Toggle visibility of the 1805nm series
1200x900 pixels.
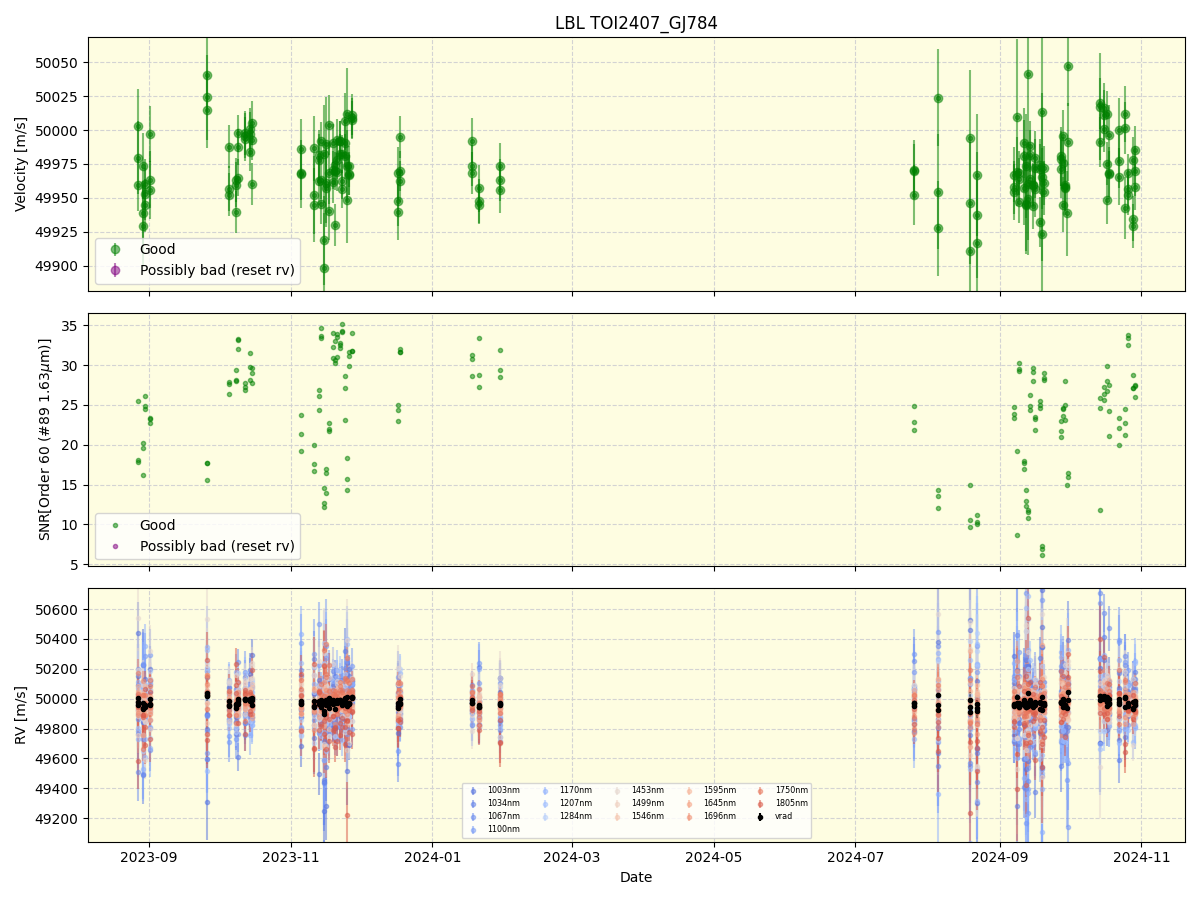coord(760,802)
